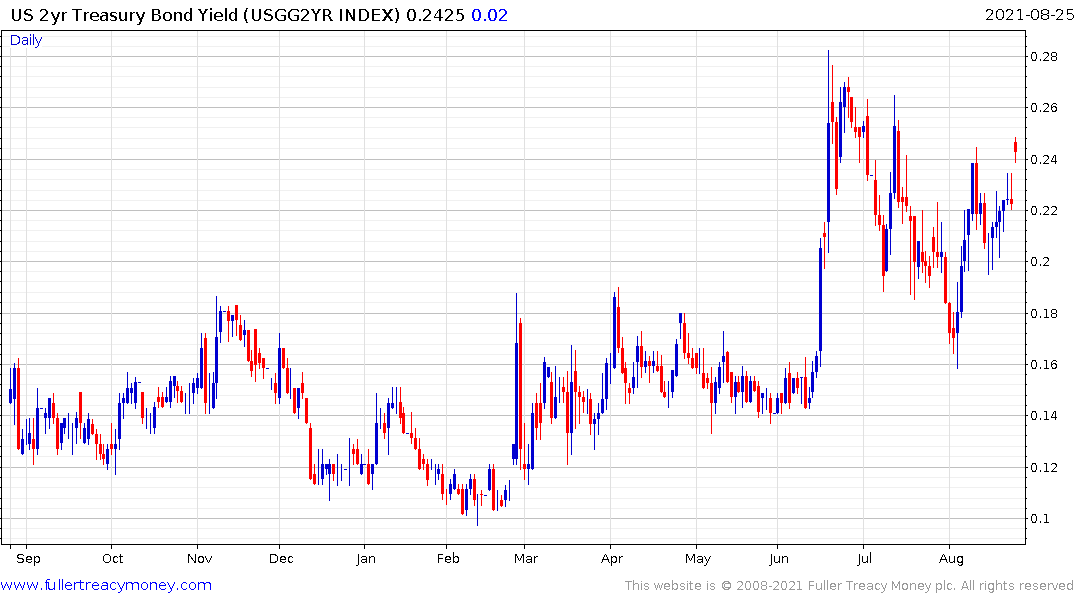
Task: Select the 'Daily' interval label
Action: click(26, 40)
